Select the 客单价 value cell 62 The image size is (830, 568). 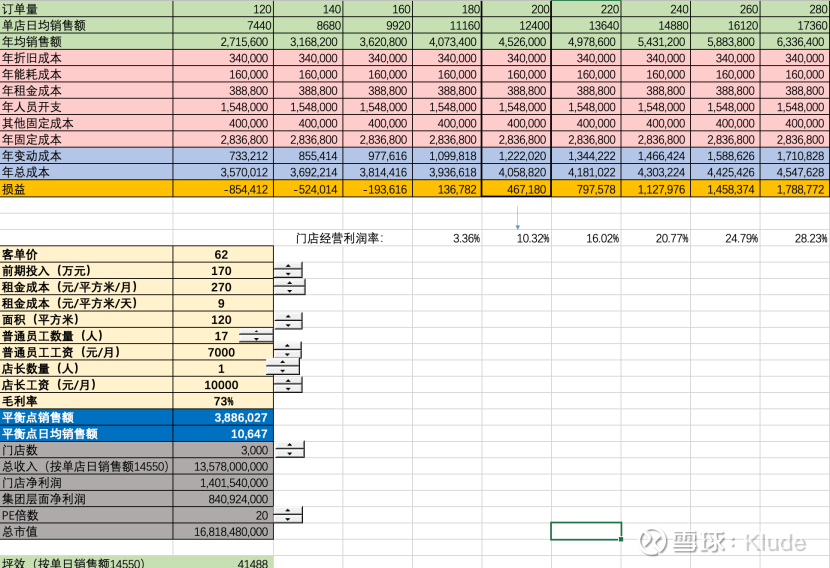pyautogui.click(x=223, y=254)
